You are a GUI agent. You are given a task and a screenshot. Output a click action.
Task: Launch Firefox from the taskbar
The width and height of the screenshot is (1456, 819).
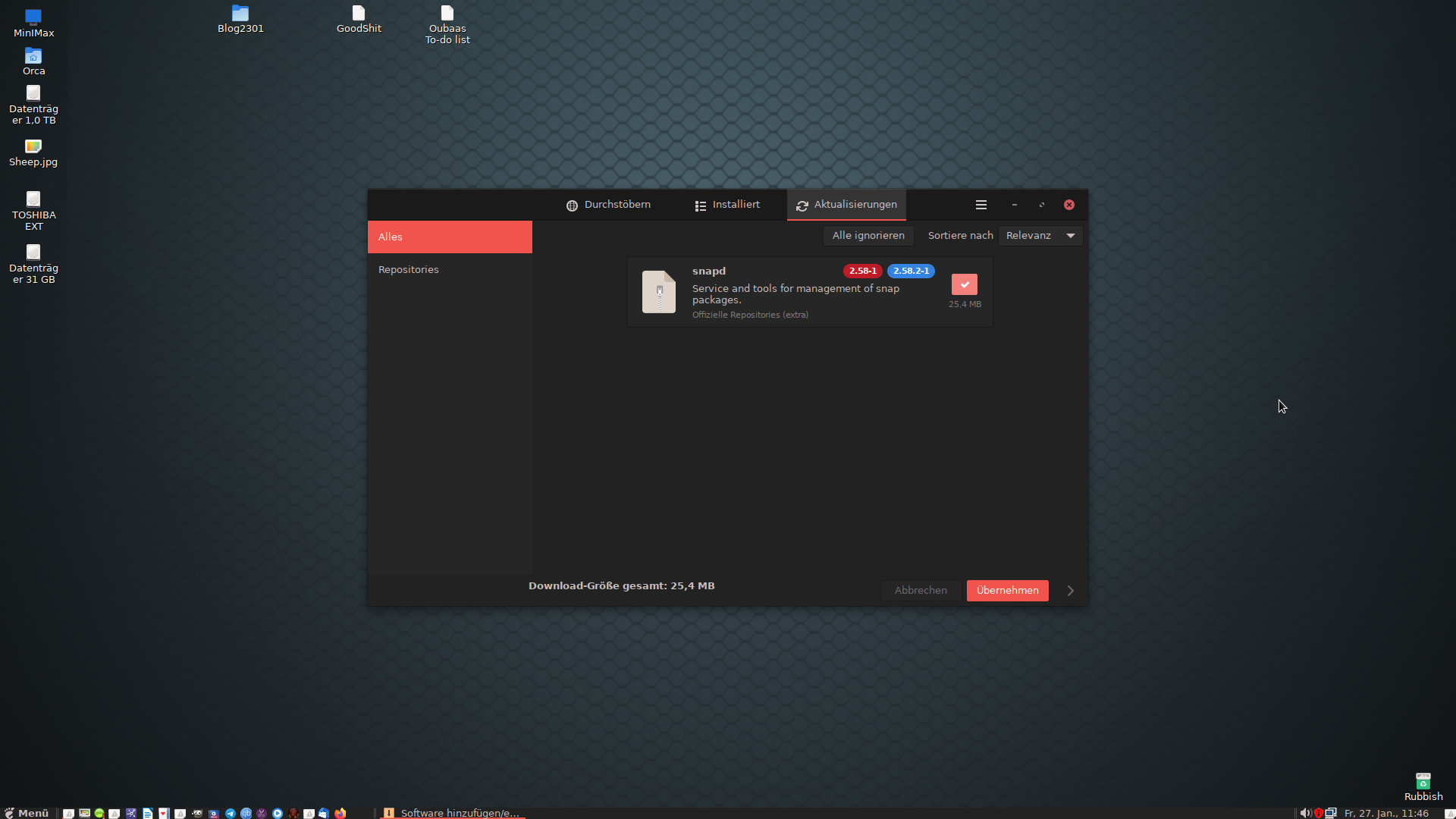[340, 813]
